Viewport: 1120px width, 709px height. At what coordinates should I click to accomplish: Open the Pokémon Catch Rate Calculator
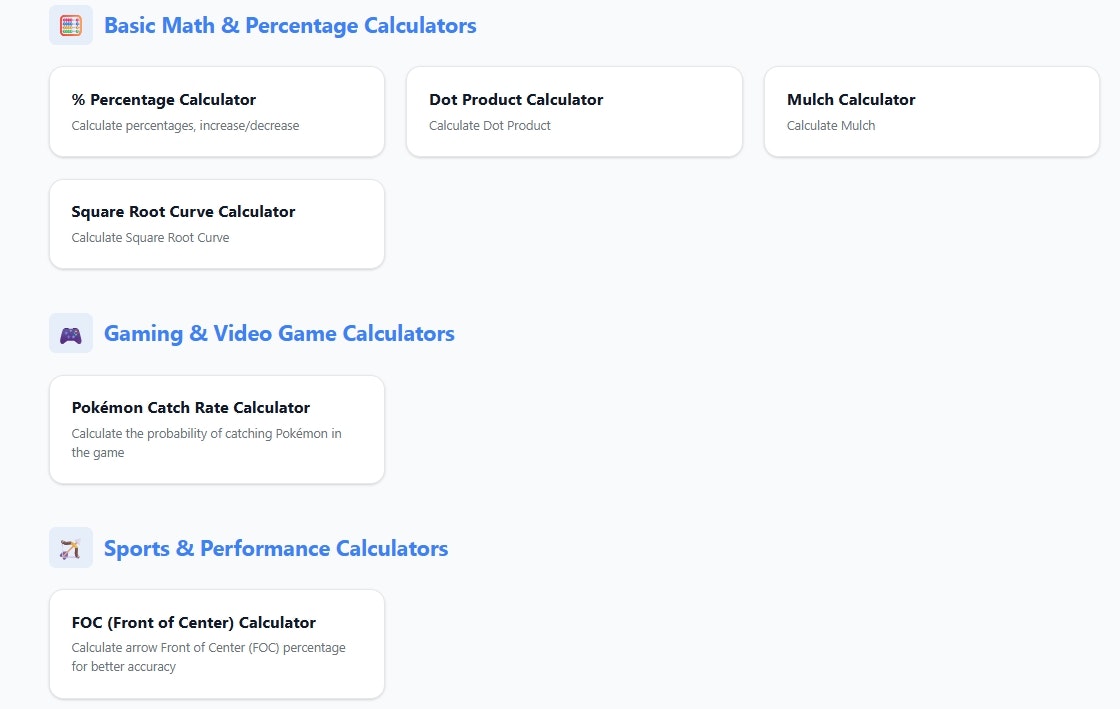click(x=190, y=407)
